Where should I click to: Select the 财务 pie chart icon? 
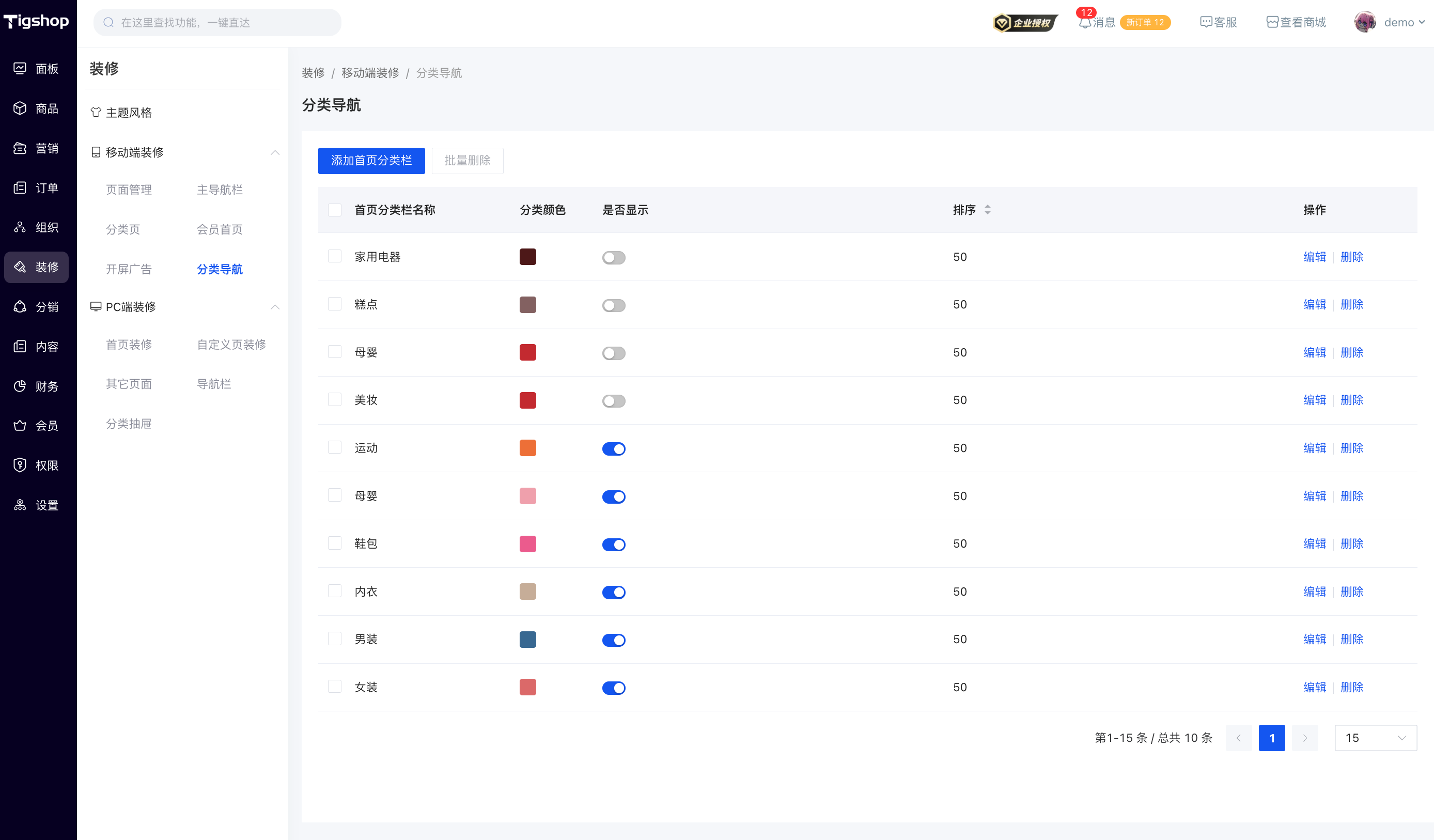[20, 386]
